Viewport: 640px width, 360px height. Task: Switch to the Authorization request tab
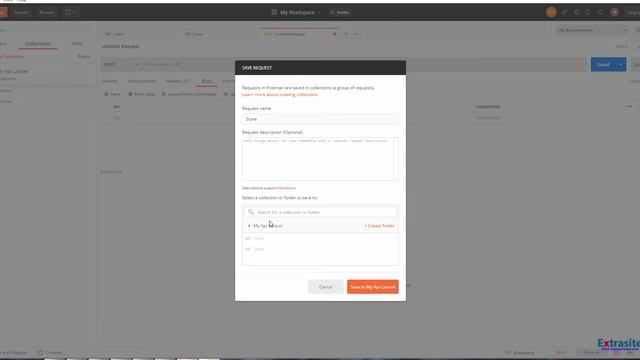coord(141,81)
